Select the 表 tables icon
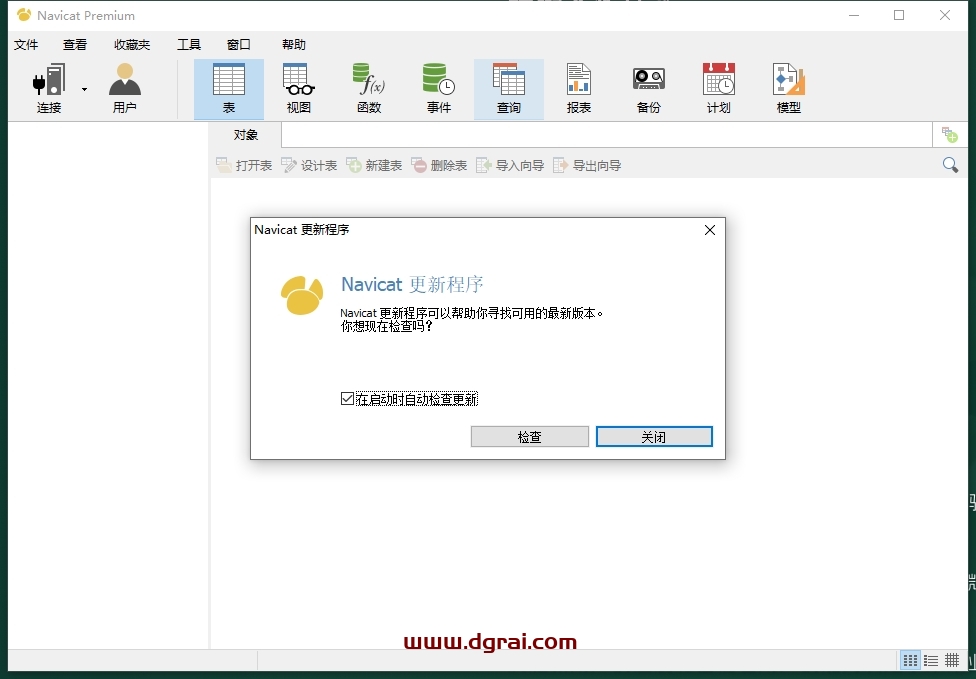This screenshot has width=976, height=679. (x=228, y=88)
